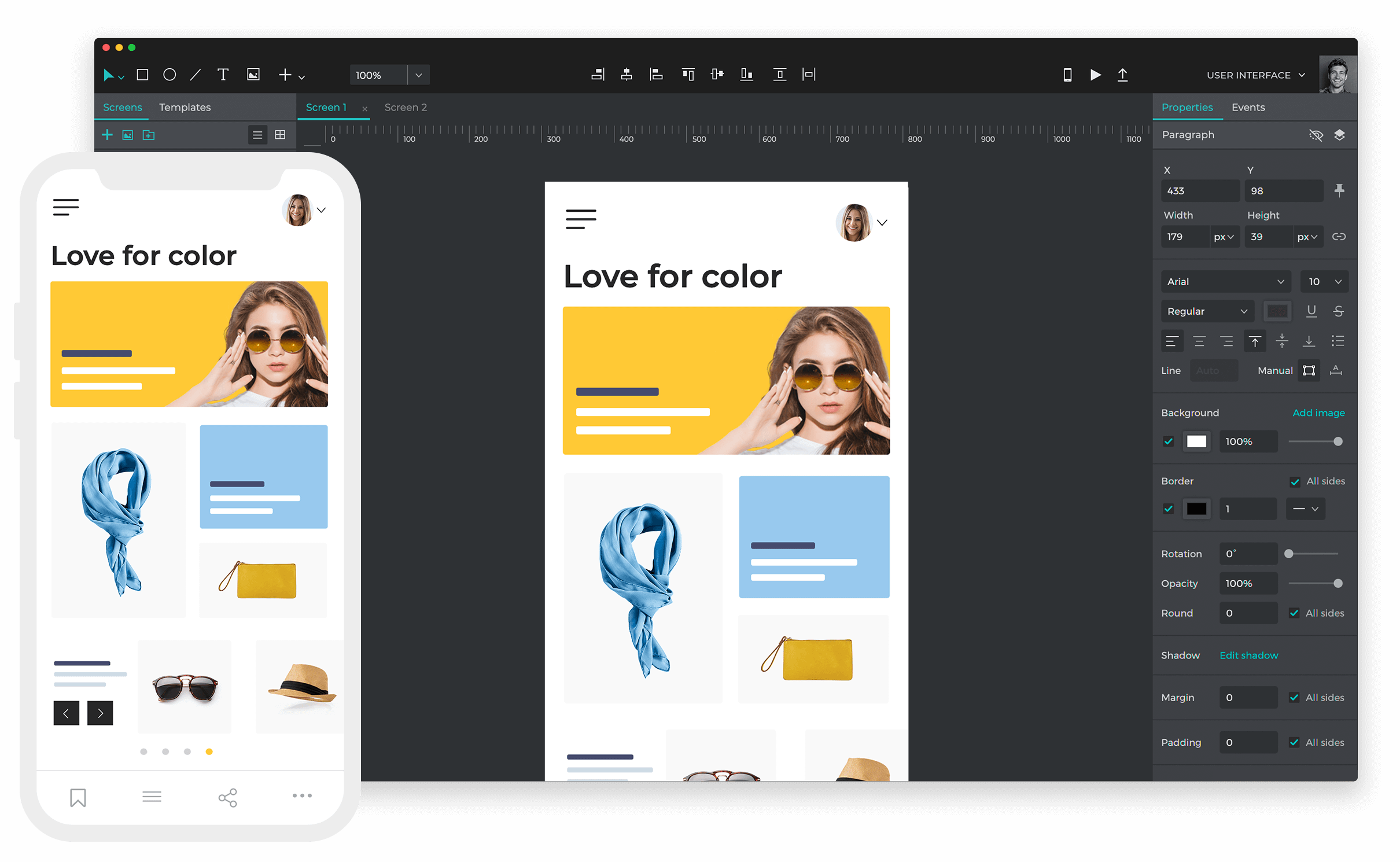Switch to the Events tab
1400x862 pixels.
click(1249, 107)
